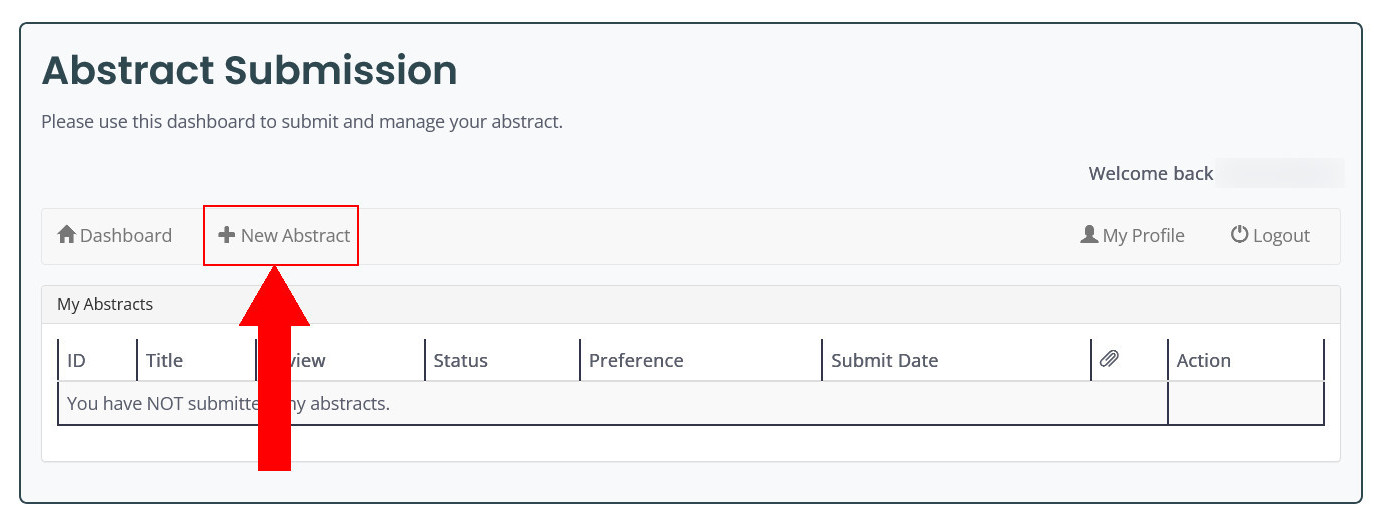
Task: Click the Preference column header
Action: 636,361
